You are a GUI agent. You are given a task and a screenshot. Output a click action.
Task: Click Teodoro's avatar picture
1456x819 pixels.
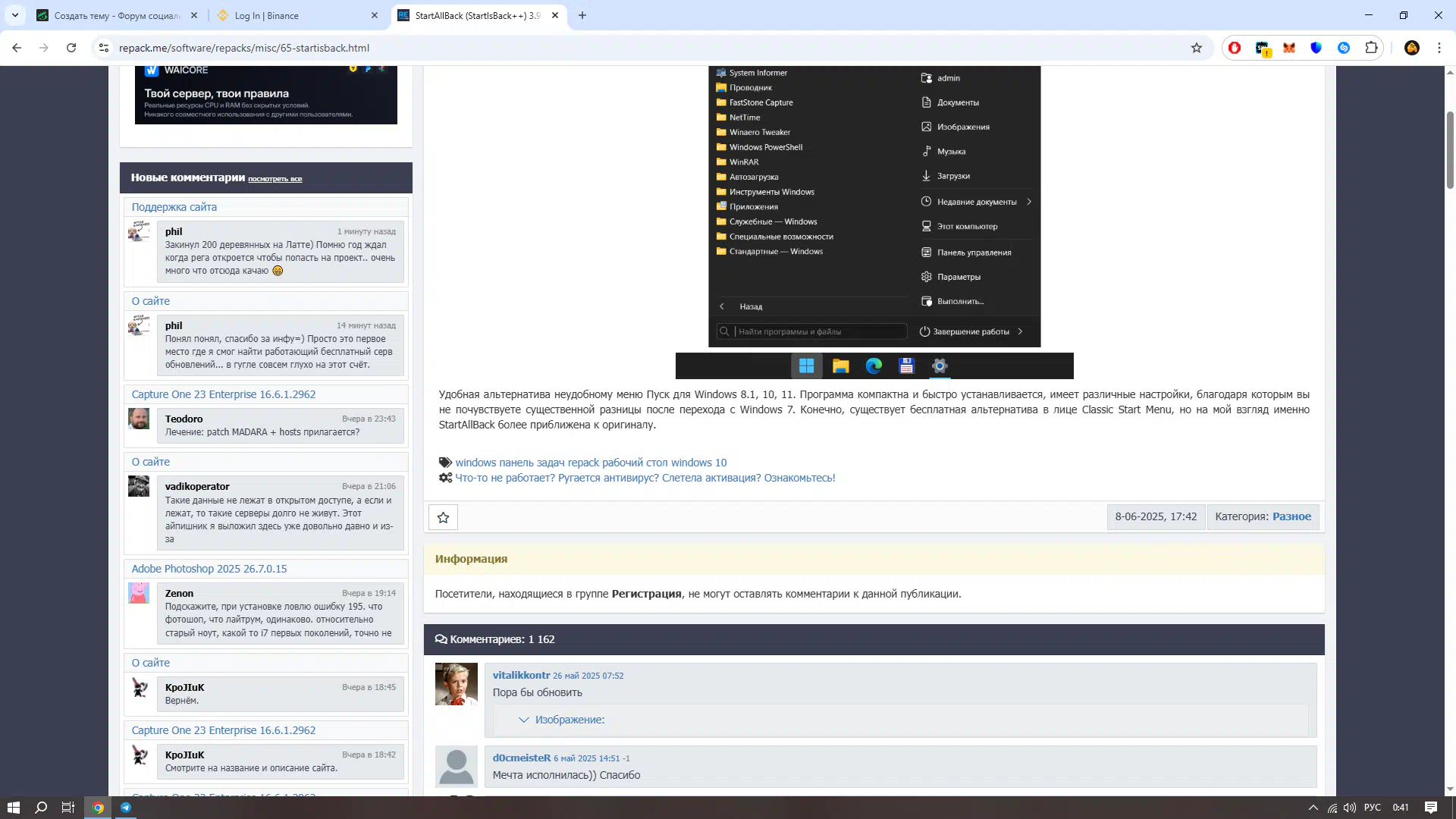(139, 419)
